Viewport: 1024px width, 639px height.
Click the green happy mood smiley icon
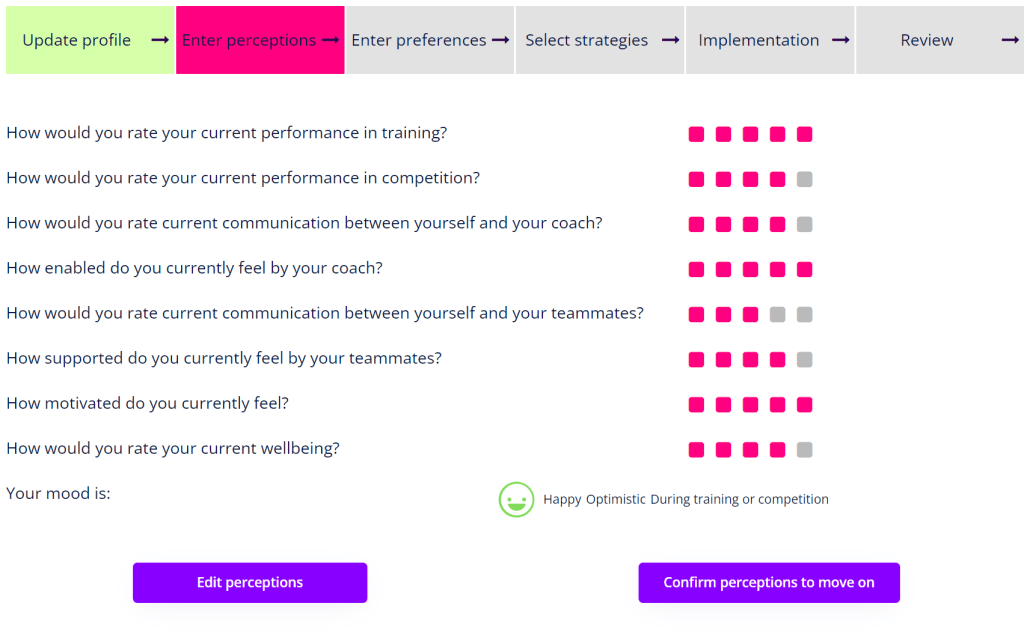pos(516,499)
